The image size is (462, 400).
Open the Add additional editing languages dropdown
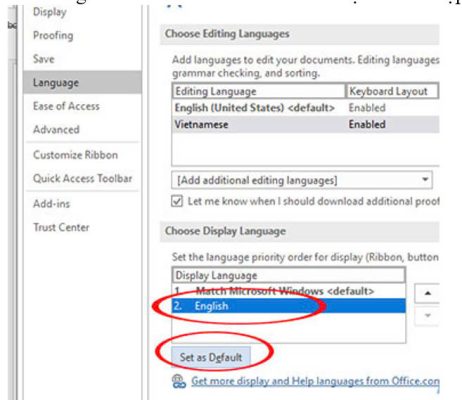coord(302,180)
